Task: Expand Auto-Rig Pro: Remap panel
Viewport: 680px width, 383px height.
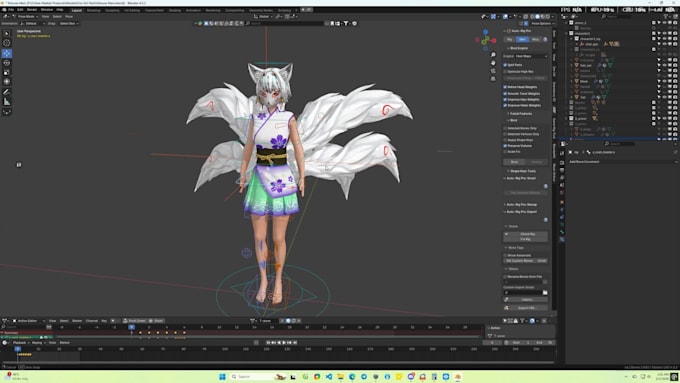Action: [521, 205]
